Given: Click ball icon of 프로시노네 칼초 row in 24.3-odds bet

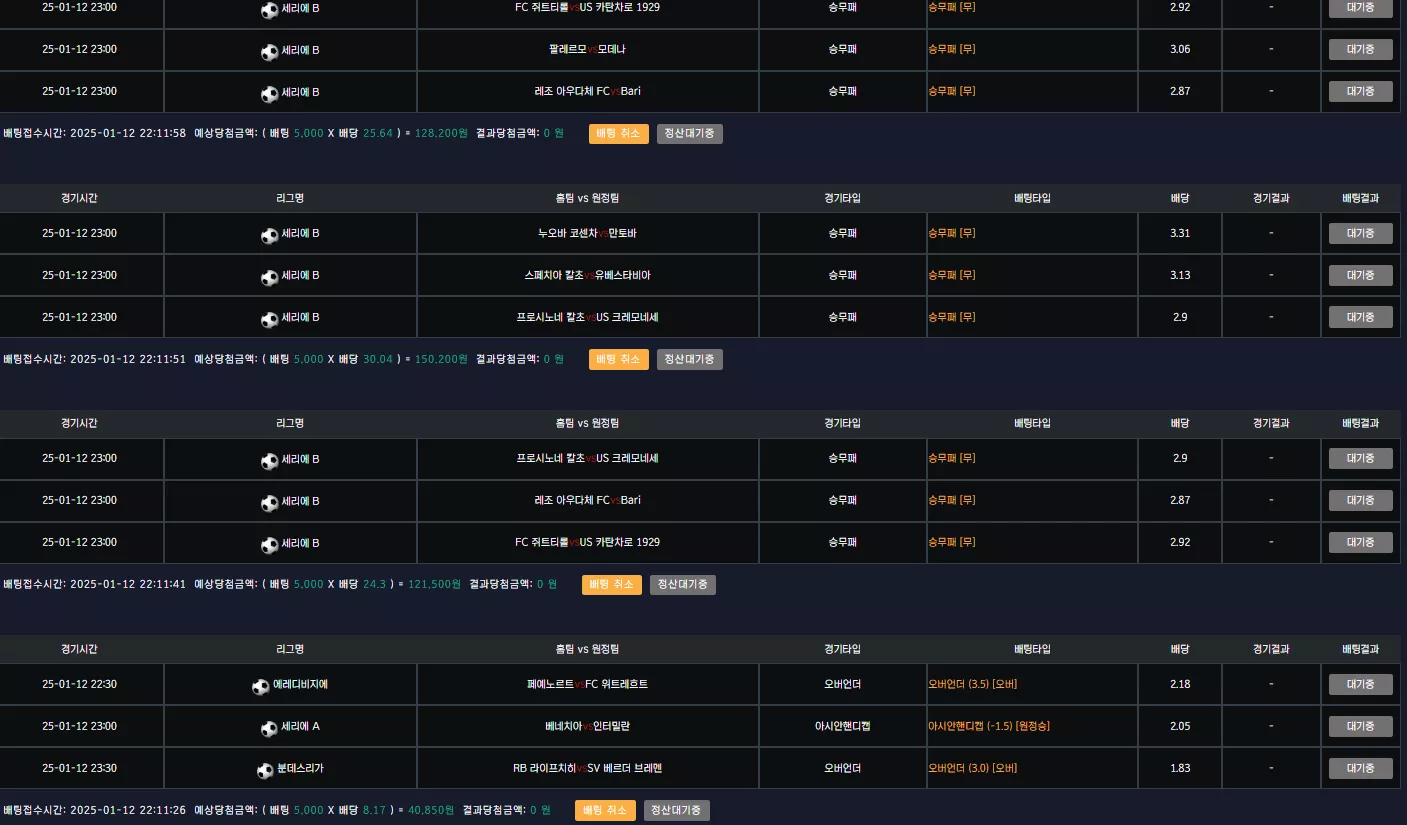Looking at the screenshot, I should point(269,461).
